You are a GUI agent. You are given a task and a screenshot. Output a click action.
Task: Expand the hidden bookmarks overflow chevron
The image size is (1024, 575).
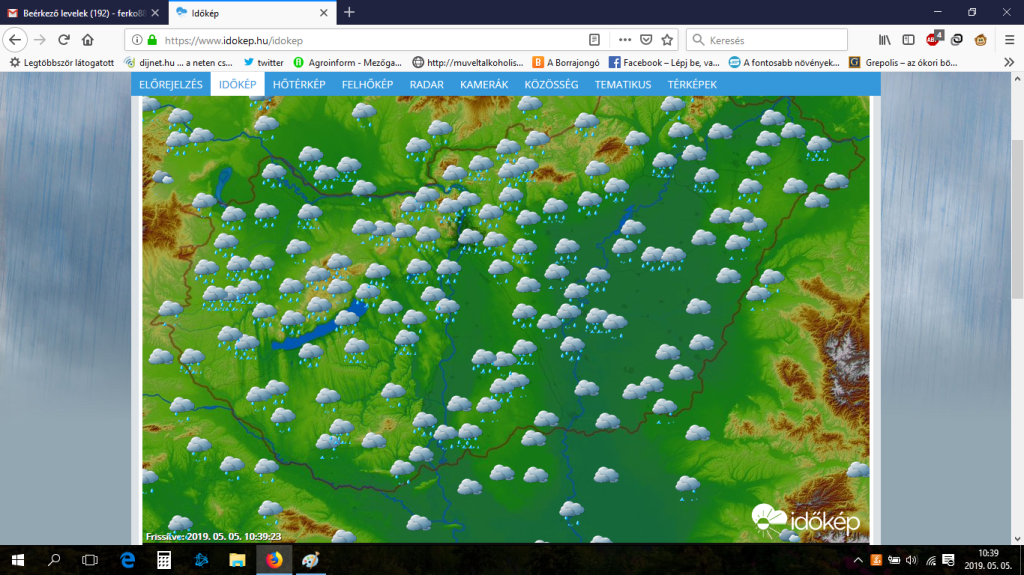pos(1008,62)
